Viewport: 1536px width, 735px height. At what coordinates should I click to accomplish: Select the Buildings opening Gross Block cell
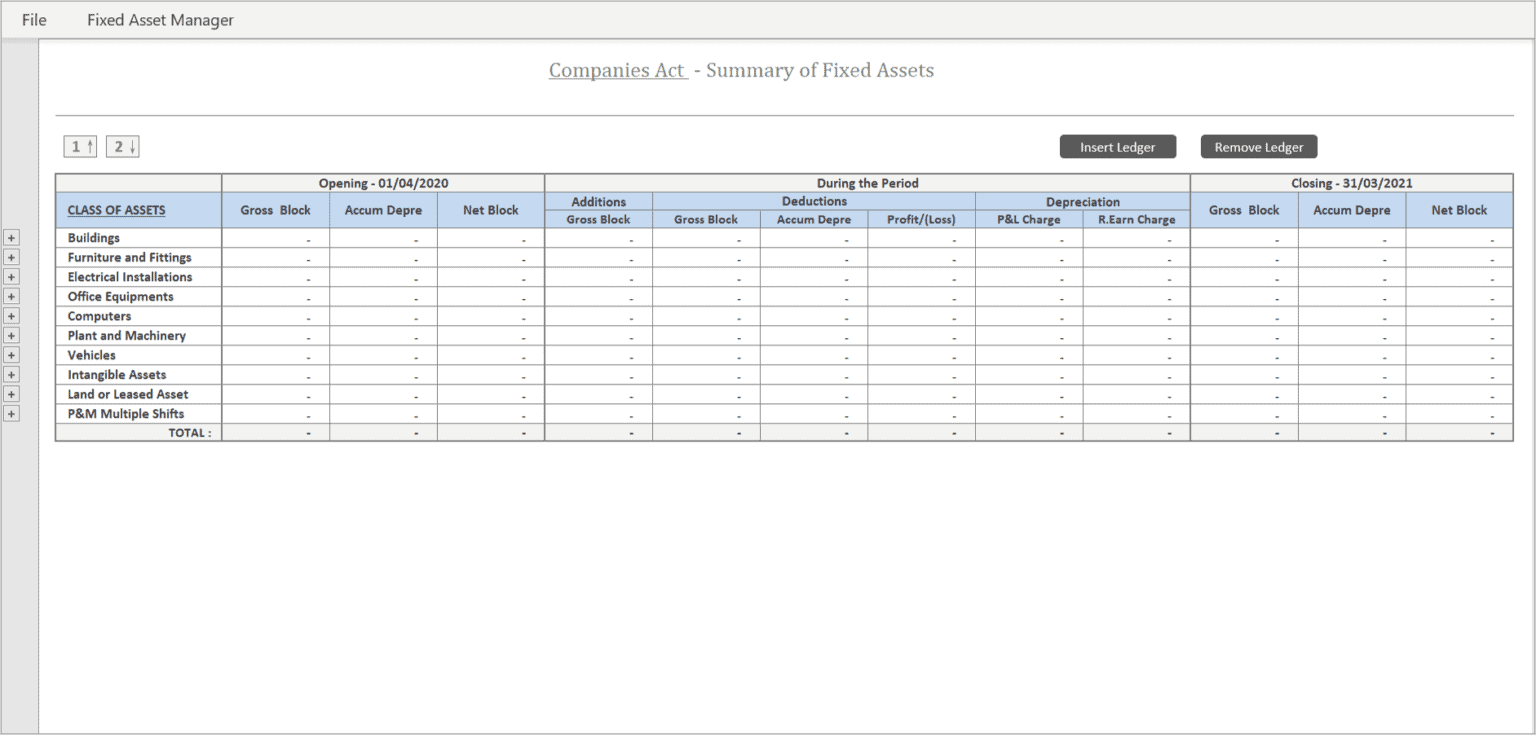(274, 237)
